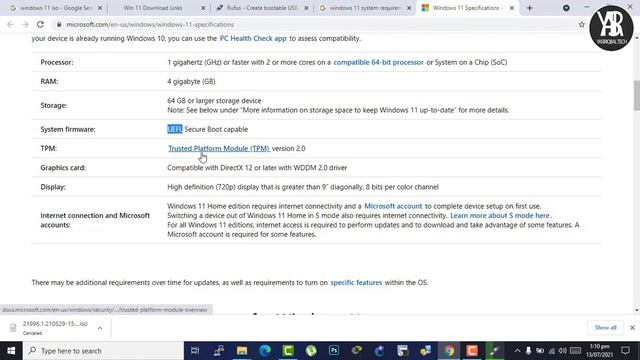Click the page's vertical scrollbar thumb

pyautogui.click(x=637, y=96)
